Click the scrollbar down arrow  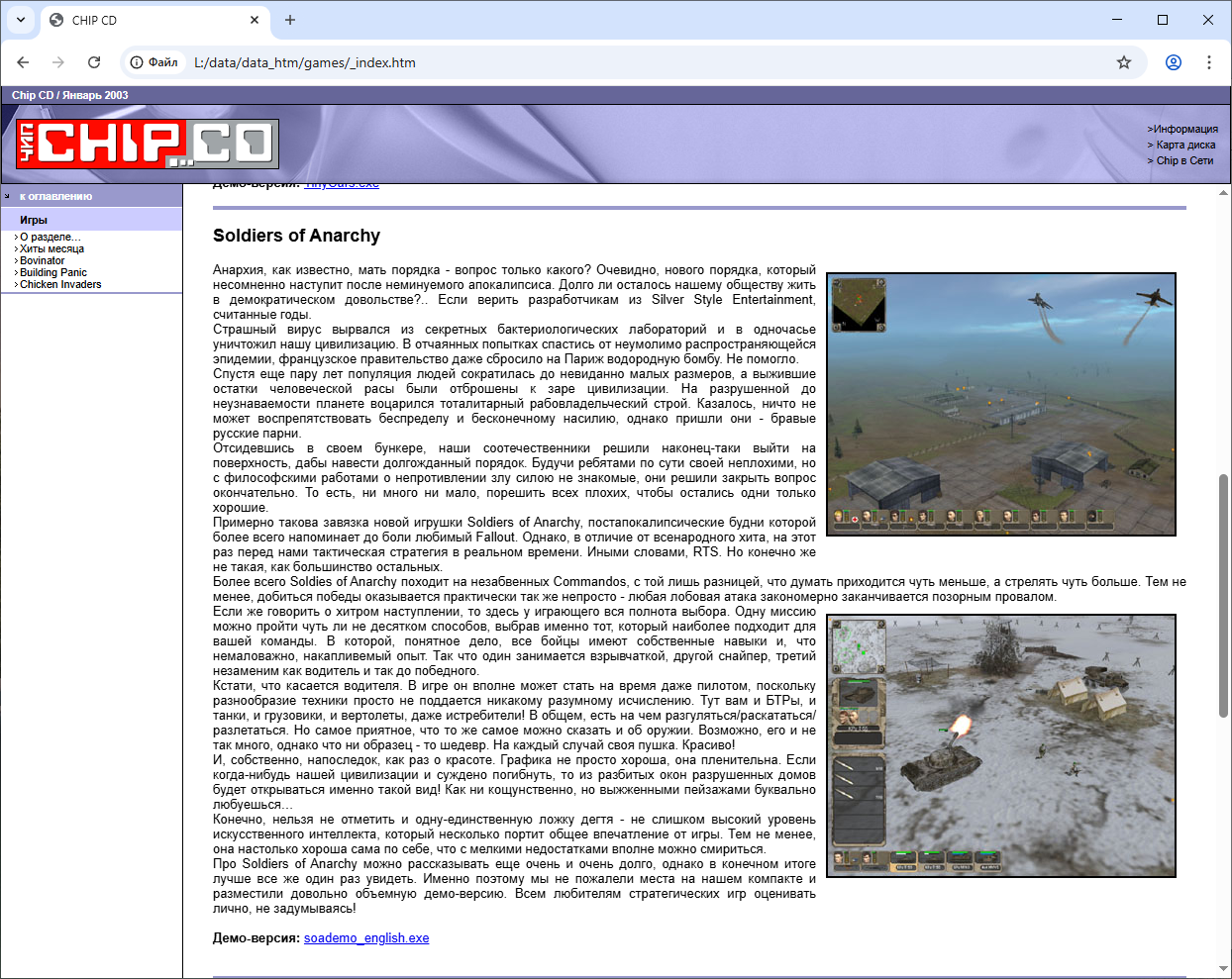coord(1223,969)
